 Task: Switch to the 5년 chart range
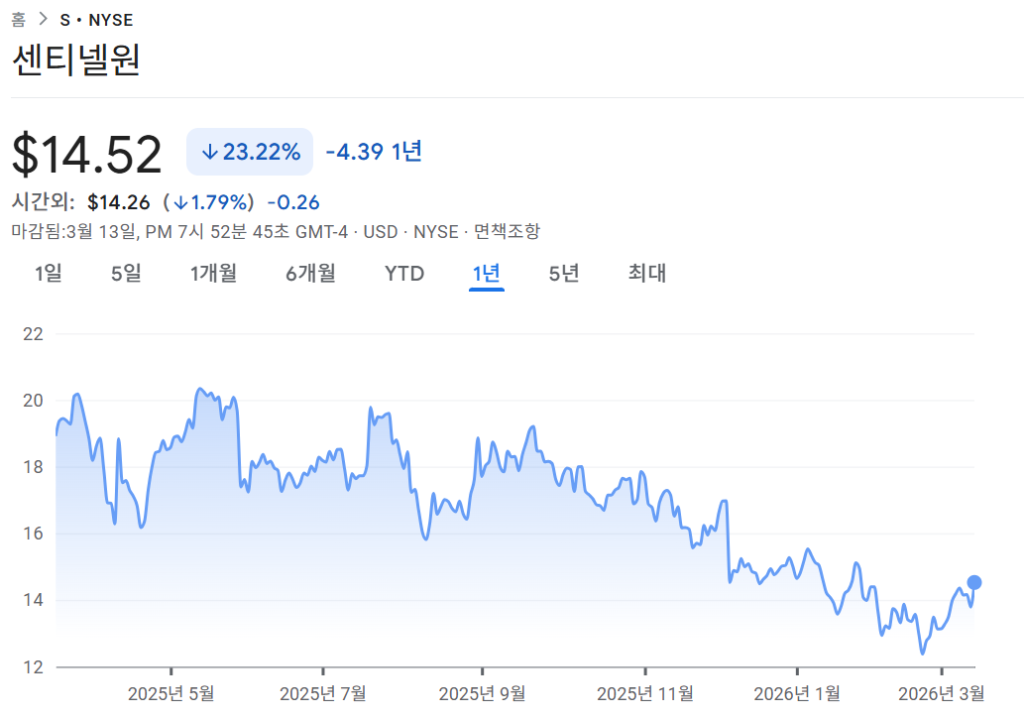click(563, 273)
